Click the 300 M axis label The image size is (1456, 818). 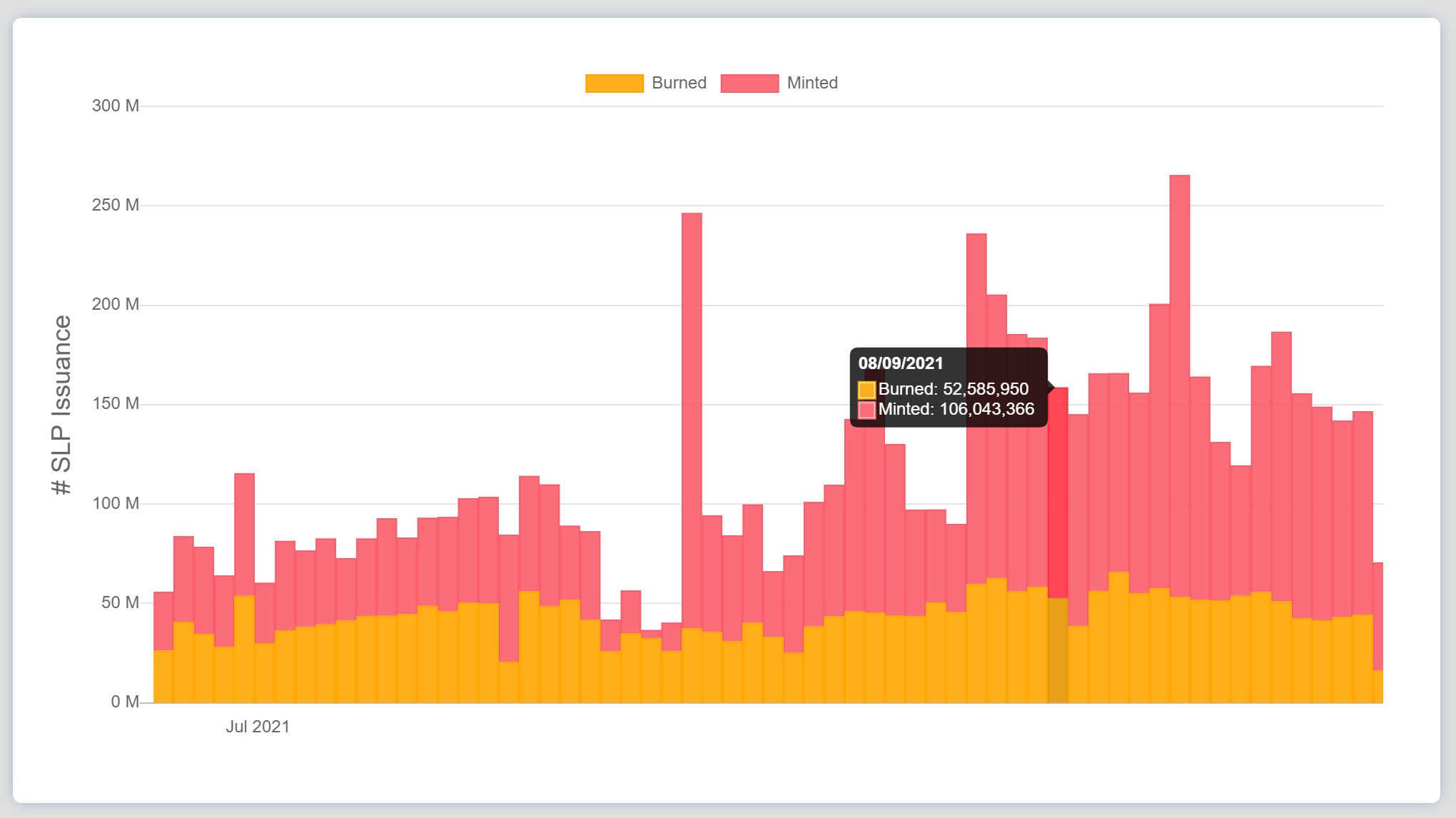pos(116,106)
